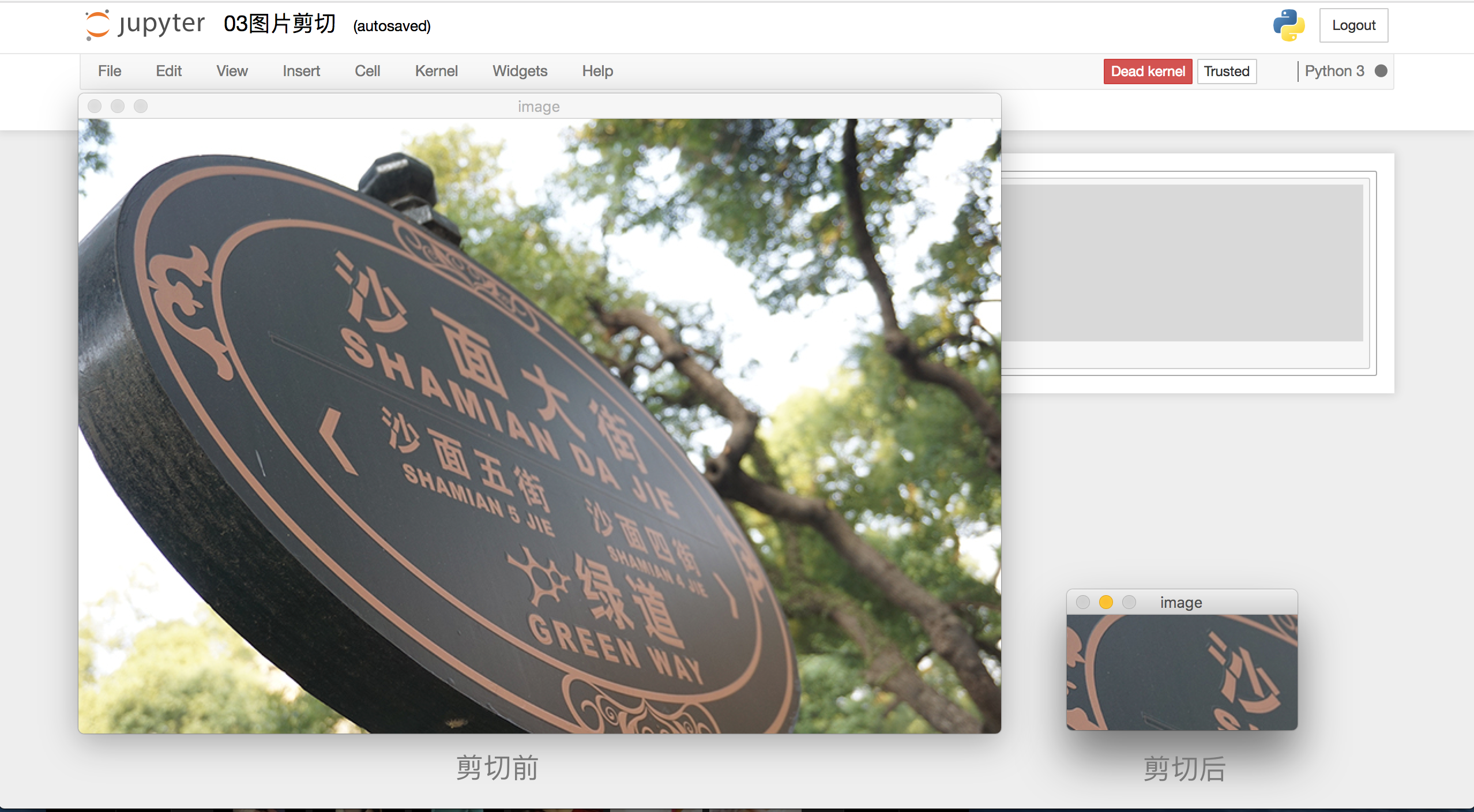1474x812 pixels.
Task: Open the Cell menu dropdown
Action: (x=367, y=71)
